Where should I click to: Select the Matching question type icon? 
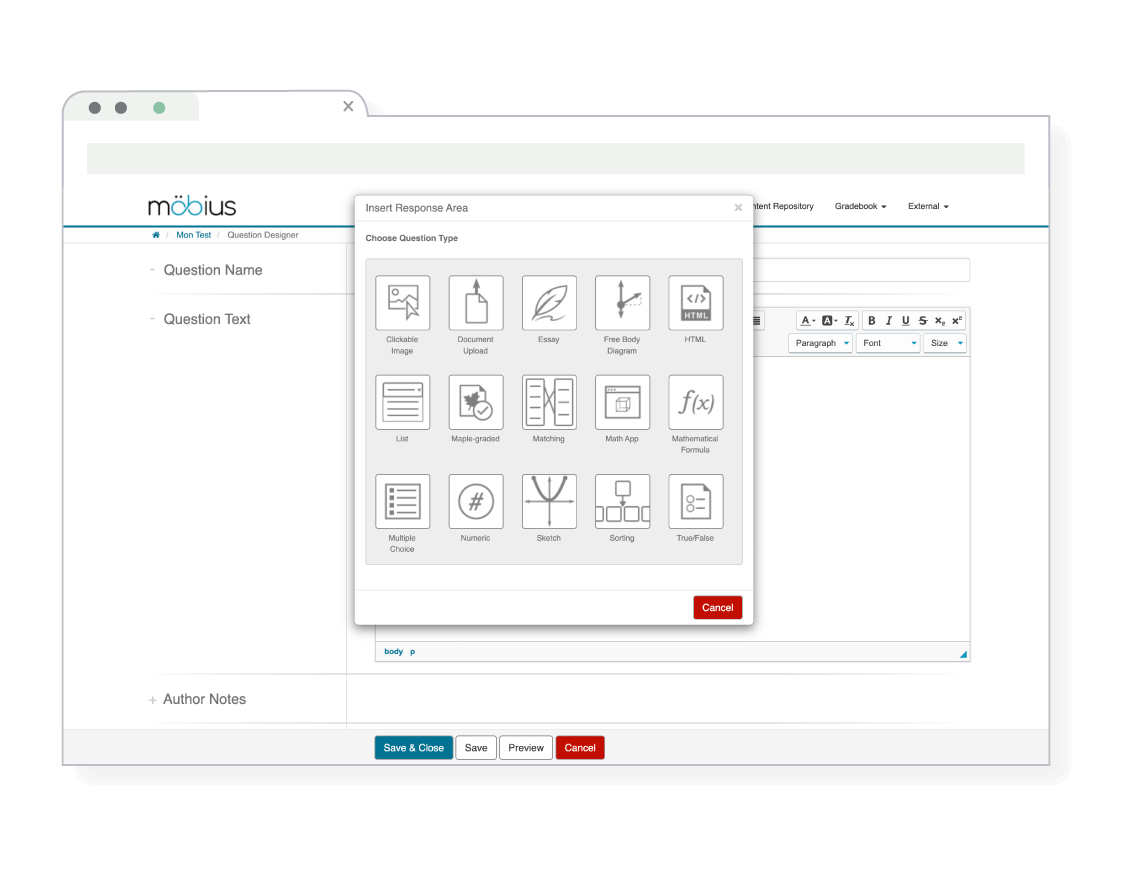[549, 402]
